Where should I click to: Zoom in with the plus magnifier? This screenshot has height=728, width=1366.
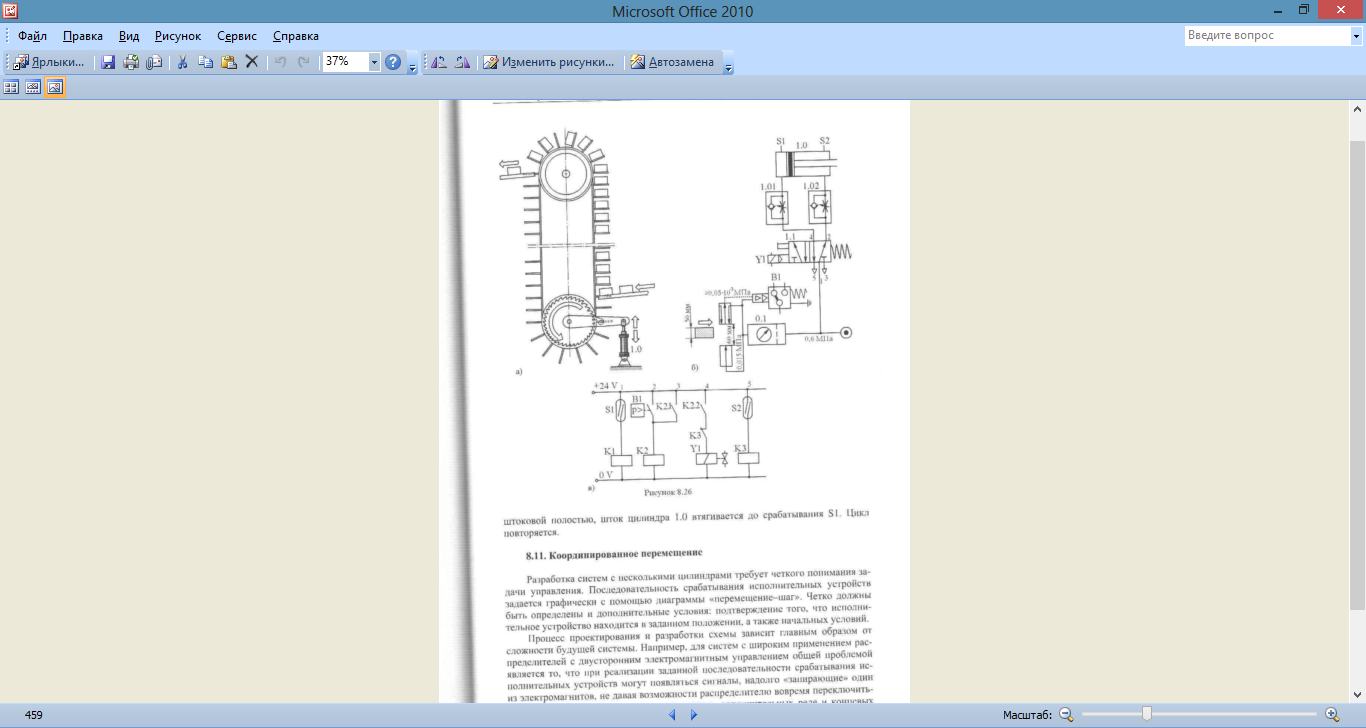point(1332,714)
